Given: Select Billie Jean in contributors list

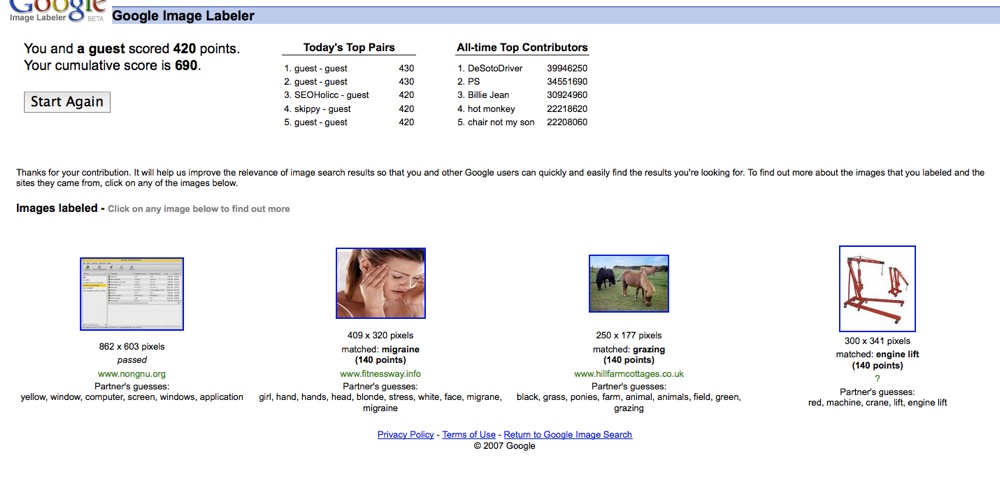Looking at the screenshot, I should 484,95.
